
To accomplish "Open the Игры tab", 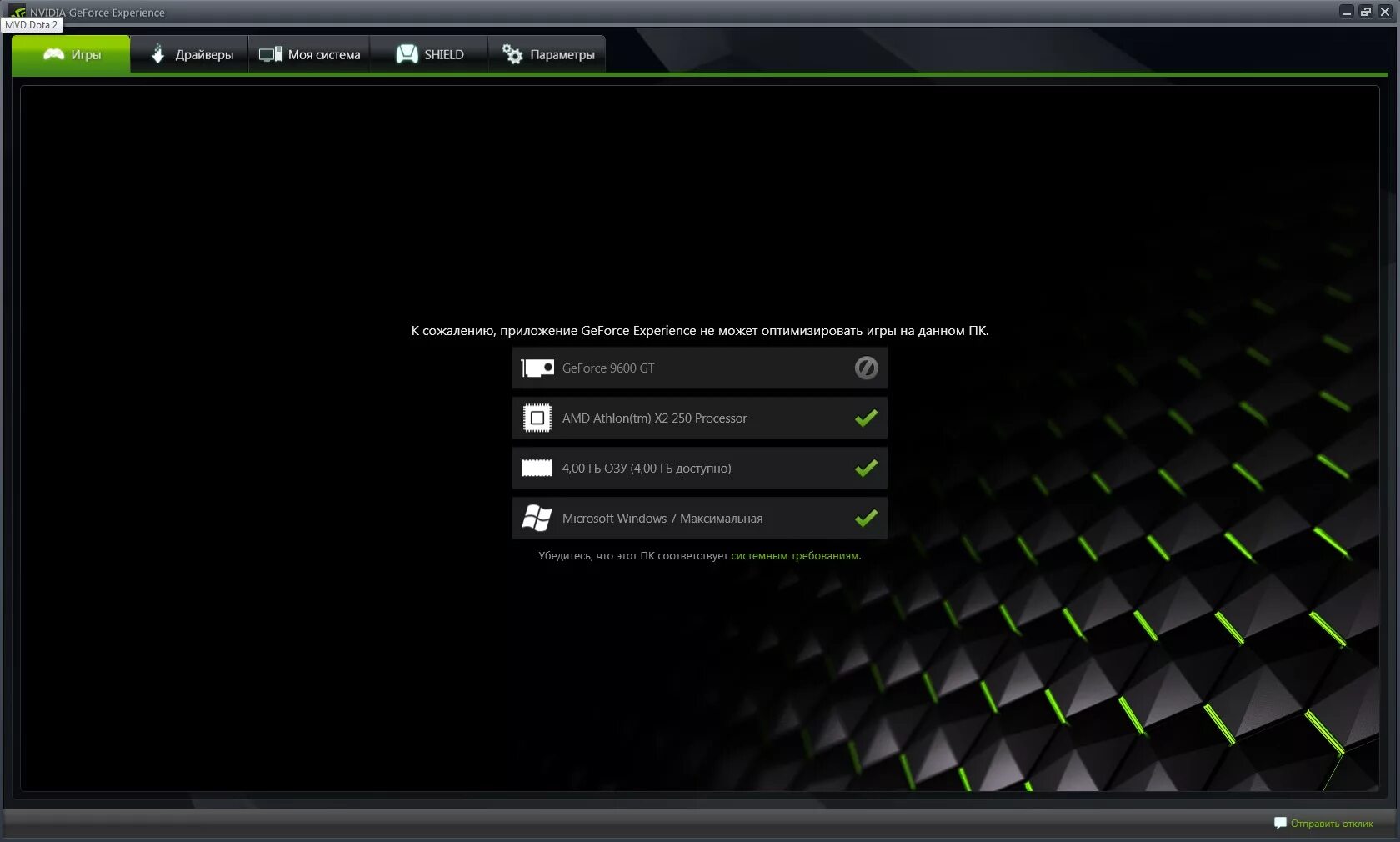I will pos(71,54).
